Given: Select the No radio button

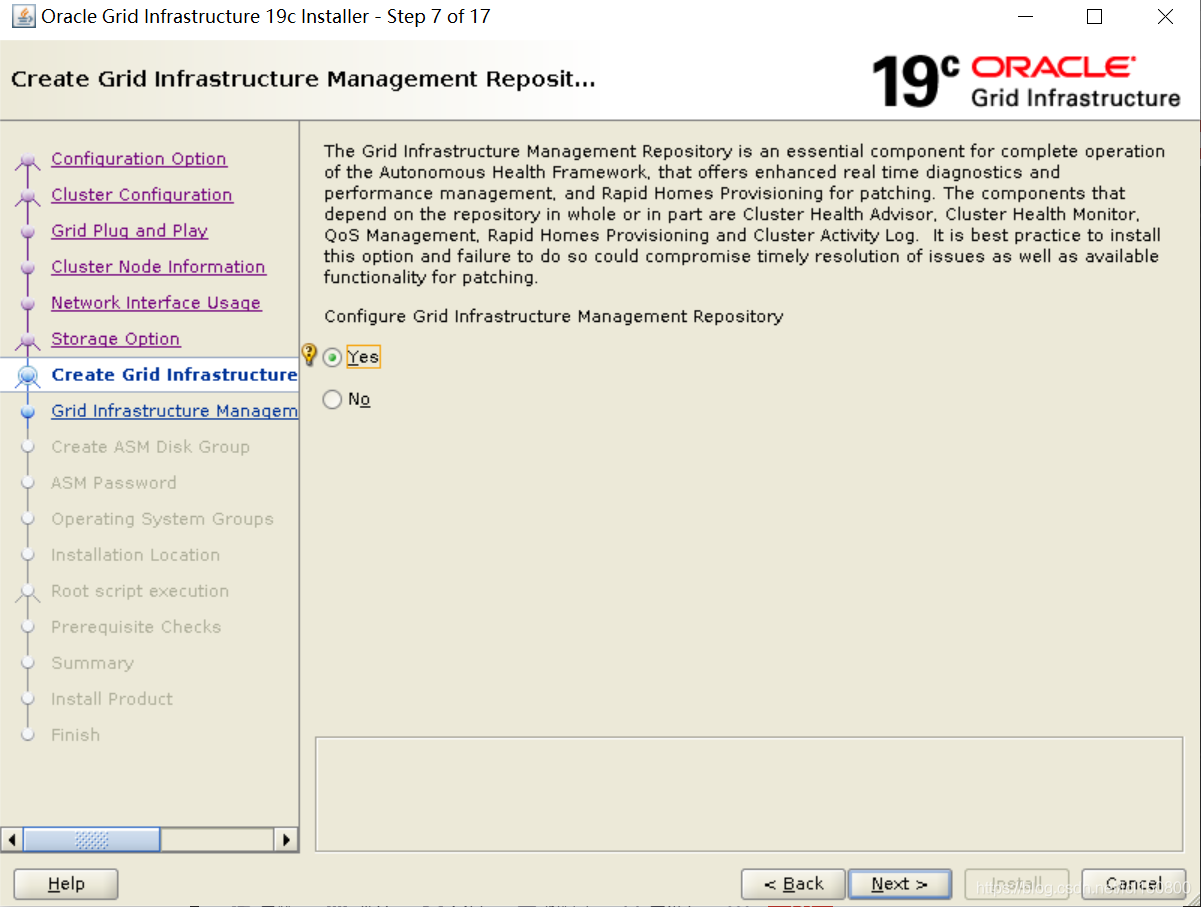Looking at the screenshot, I should click(333, 399).
